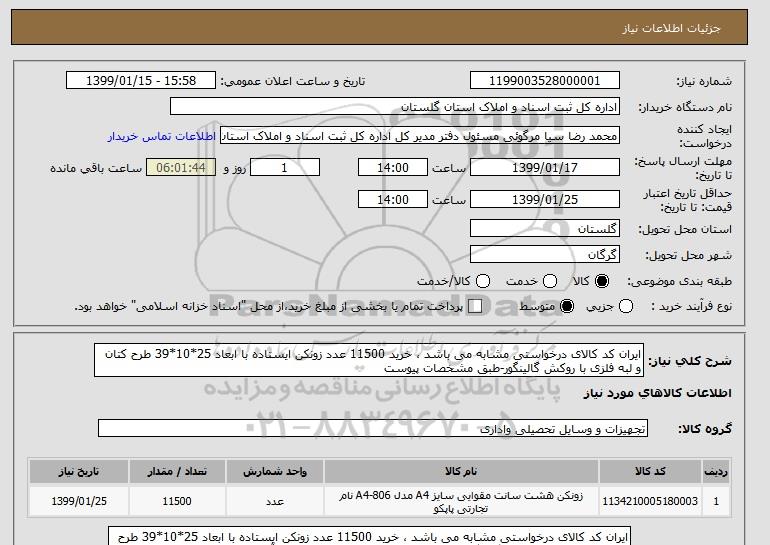Open the اطلاعات تماس خریدار link
The width and height of the screenshot is (770, 545).
tap(162, 136)
